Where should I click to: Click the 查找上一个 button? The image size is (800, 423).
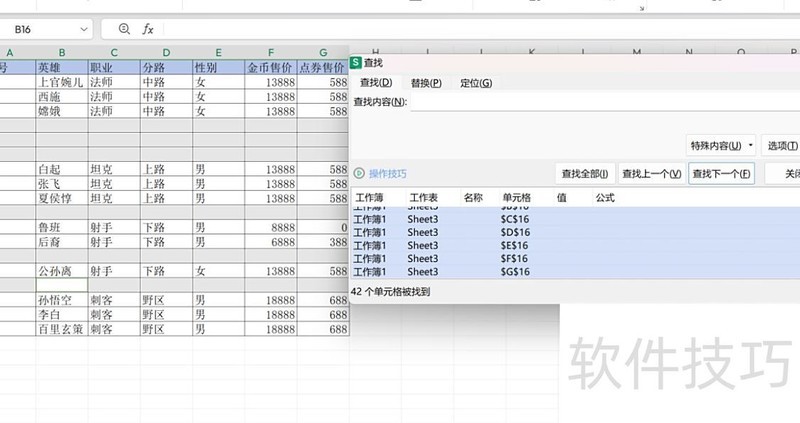tap(651, 174)
